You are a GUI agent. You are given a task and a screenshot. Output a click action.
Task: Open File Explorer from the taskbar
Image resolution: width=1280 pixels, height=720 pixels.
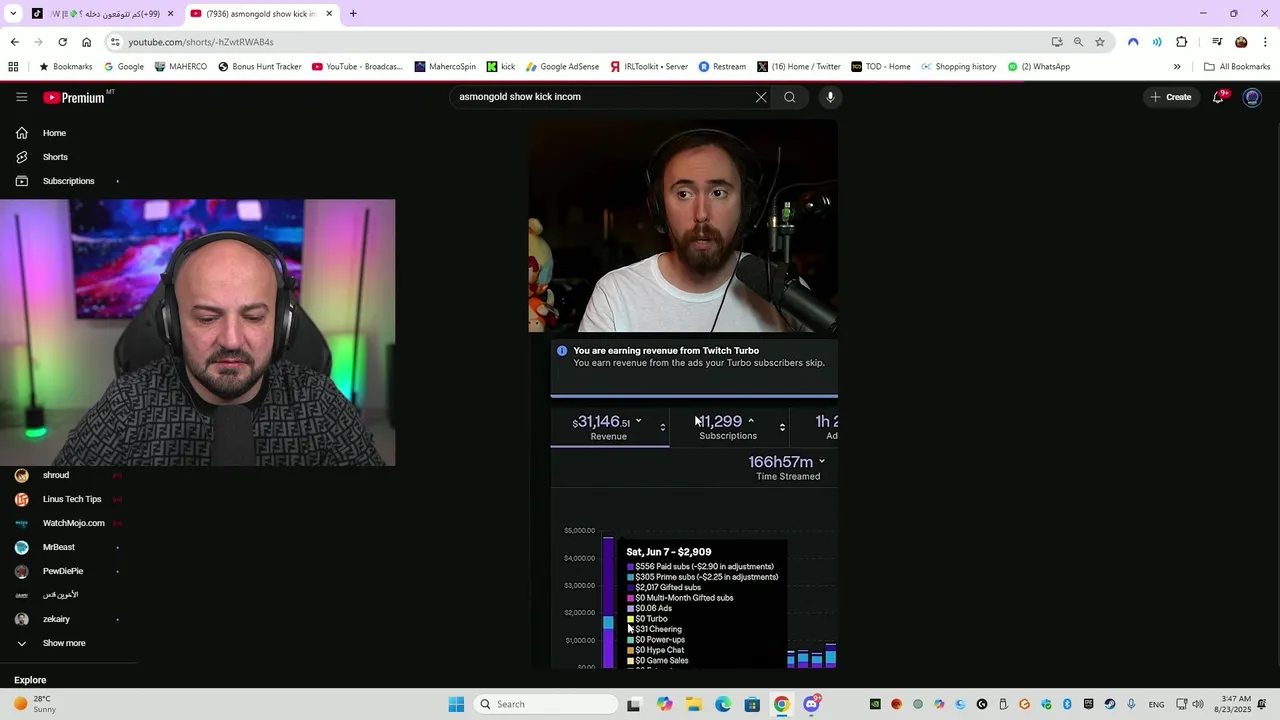(x=692, y=704)
